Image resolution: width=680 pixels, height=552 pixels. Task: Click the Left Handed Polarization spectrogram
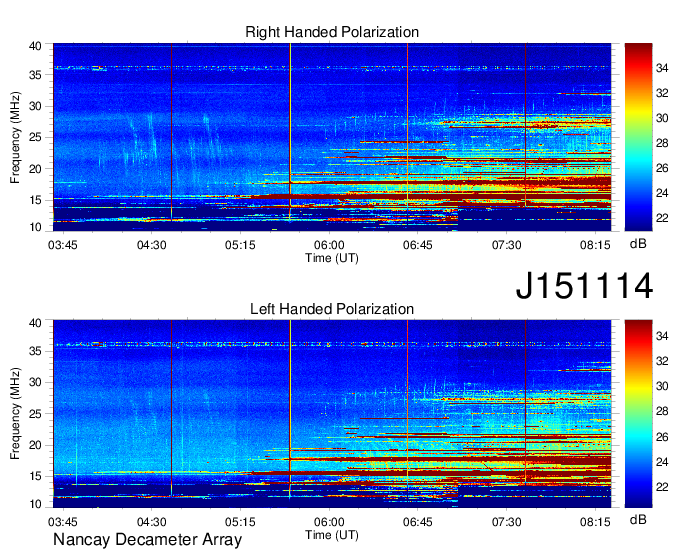click(x=332, y=414)
